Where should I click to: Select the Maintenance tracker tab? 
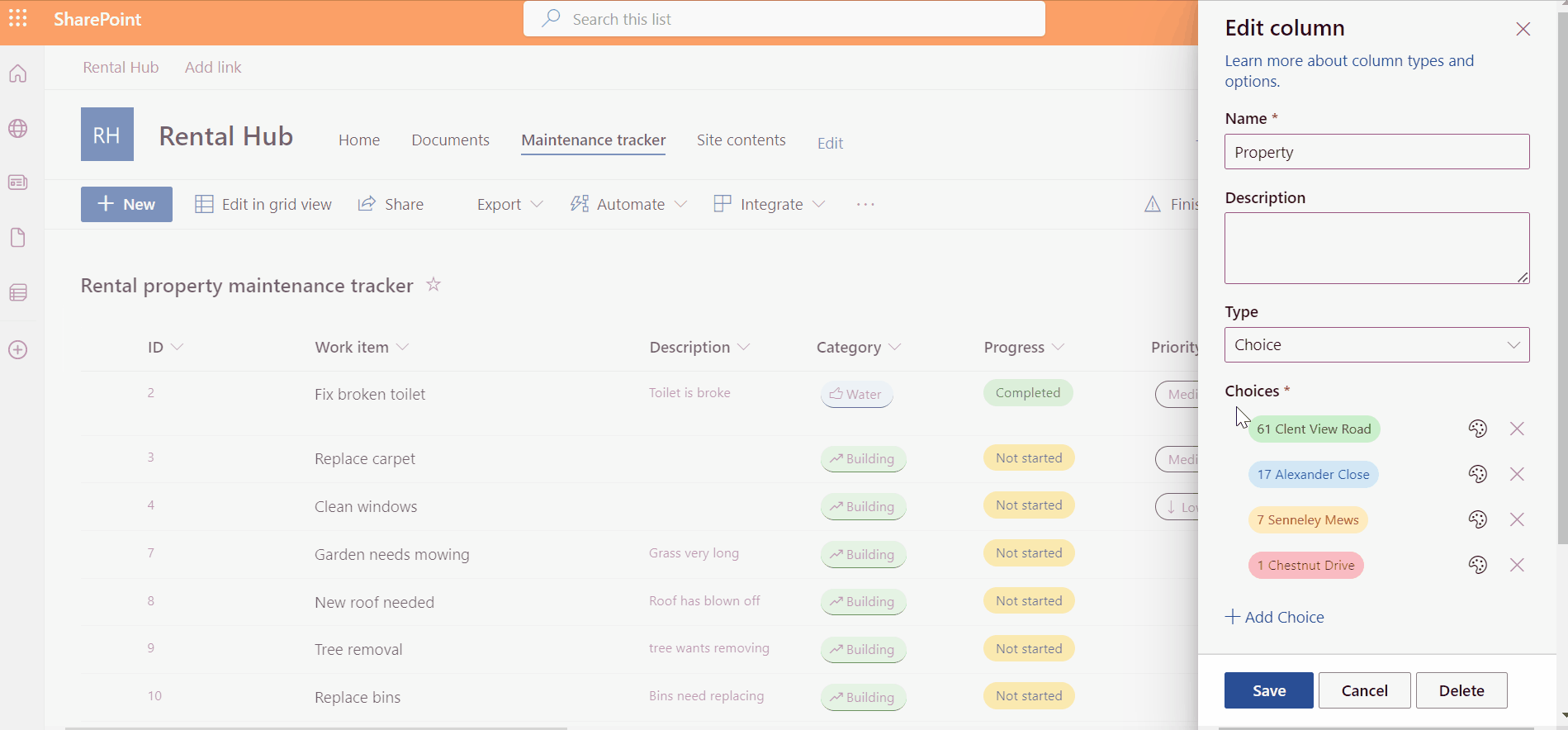594,140
